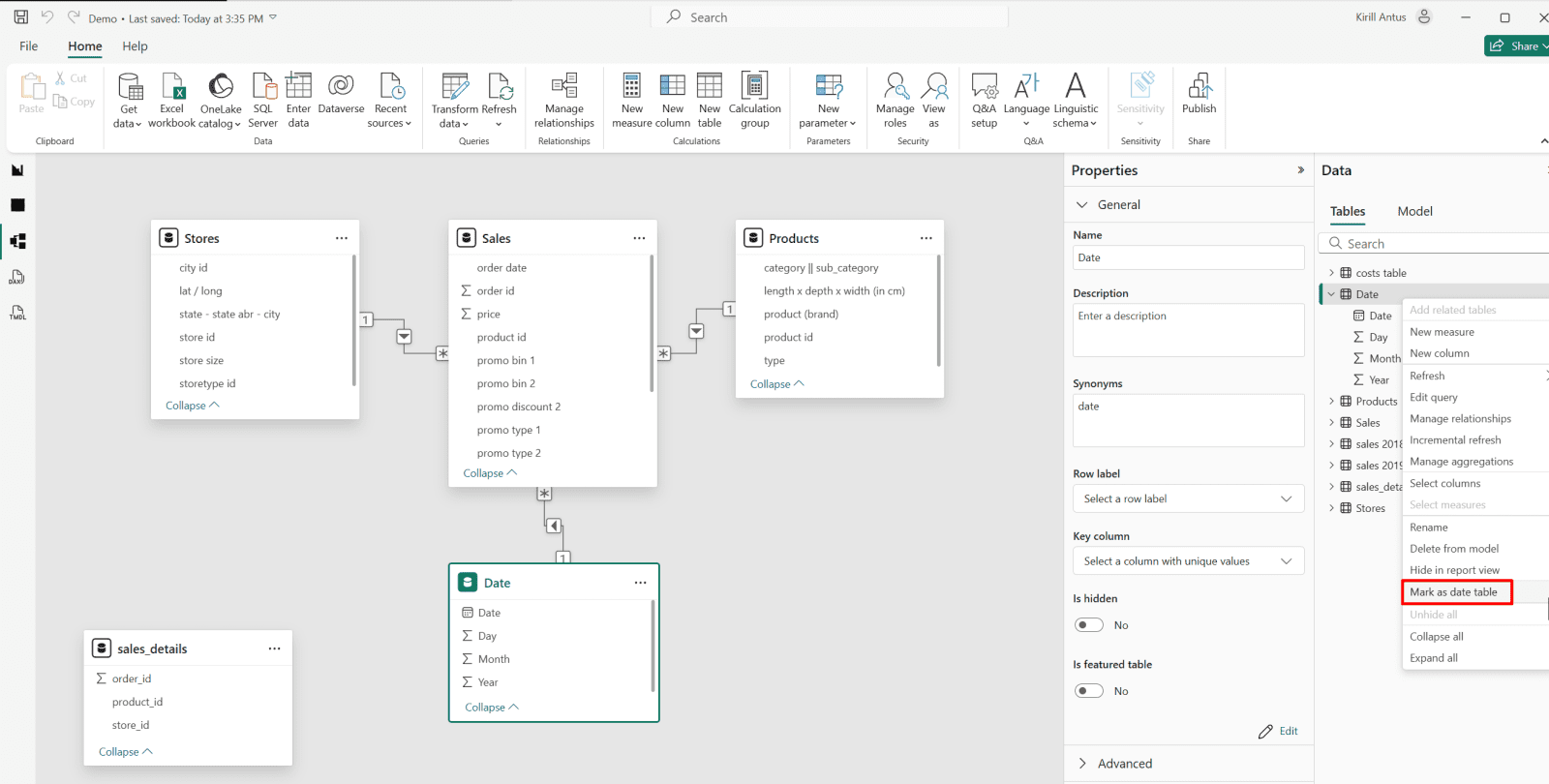Open the Row label dropdown
This screenshot has height=784, width=1549.
pyautogui.click(x=1188, y=499)
